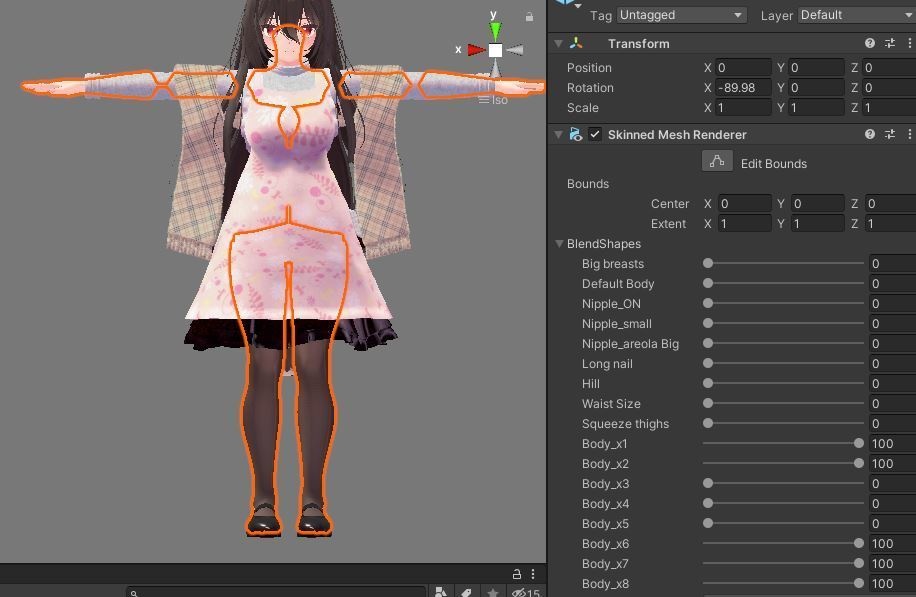
Task: Toggle Edit Bounds mode
Action: [718, 162]
